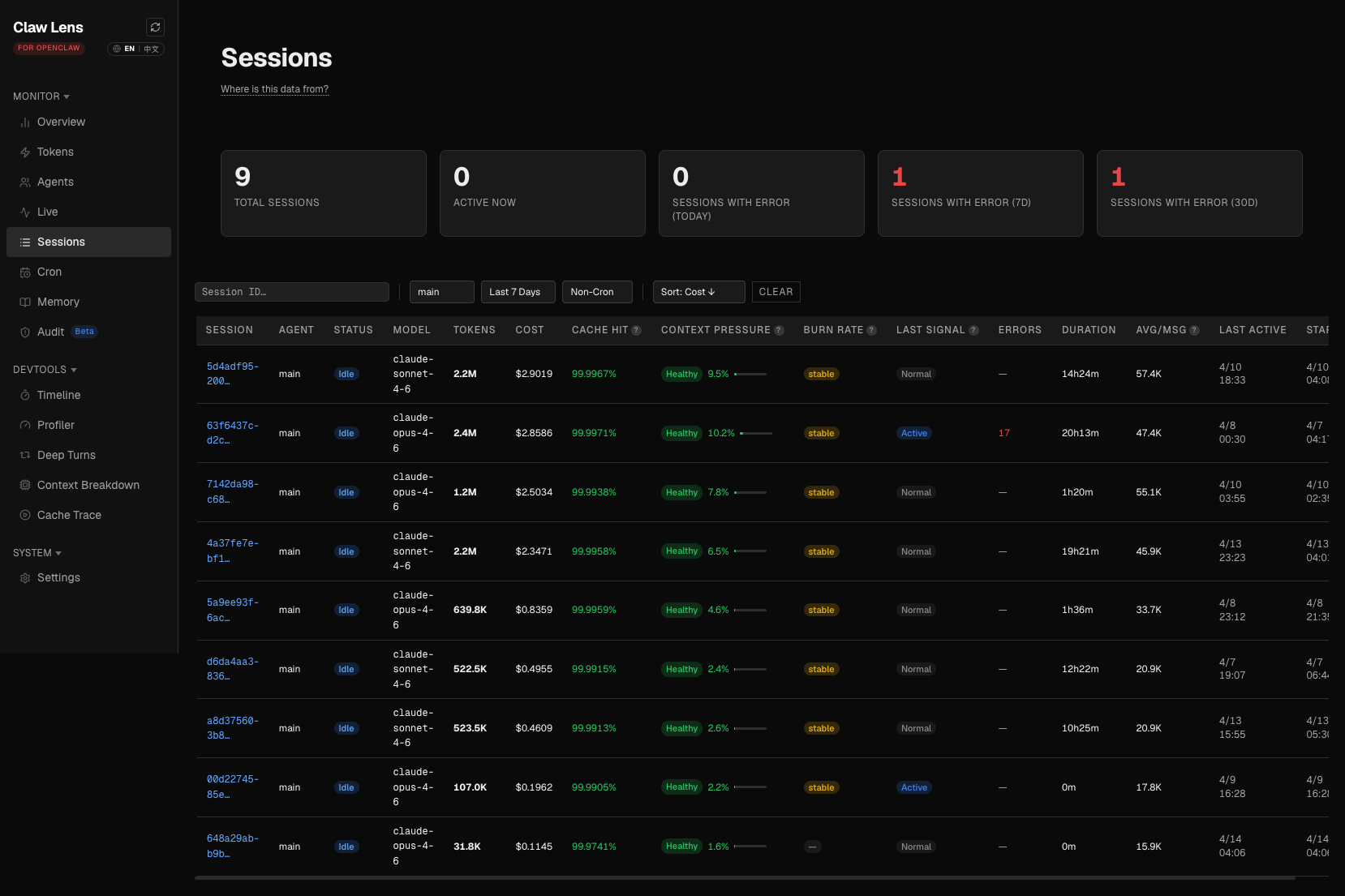
Task: Click the Cron timer icon
Action: point(25,272)
